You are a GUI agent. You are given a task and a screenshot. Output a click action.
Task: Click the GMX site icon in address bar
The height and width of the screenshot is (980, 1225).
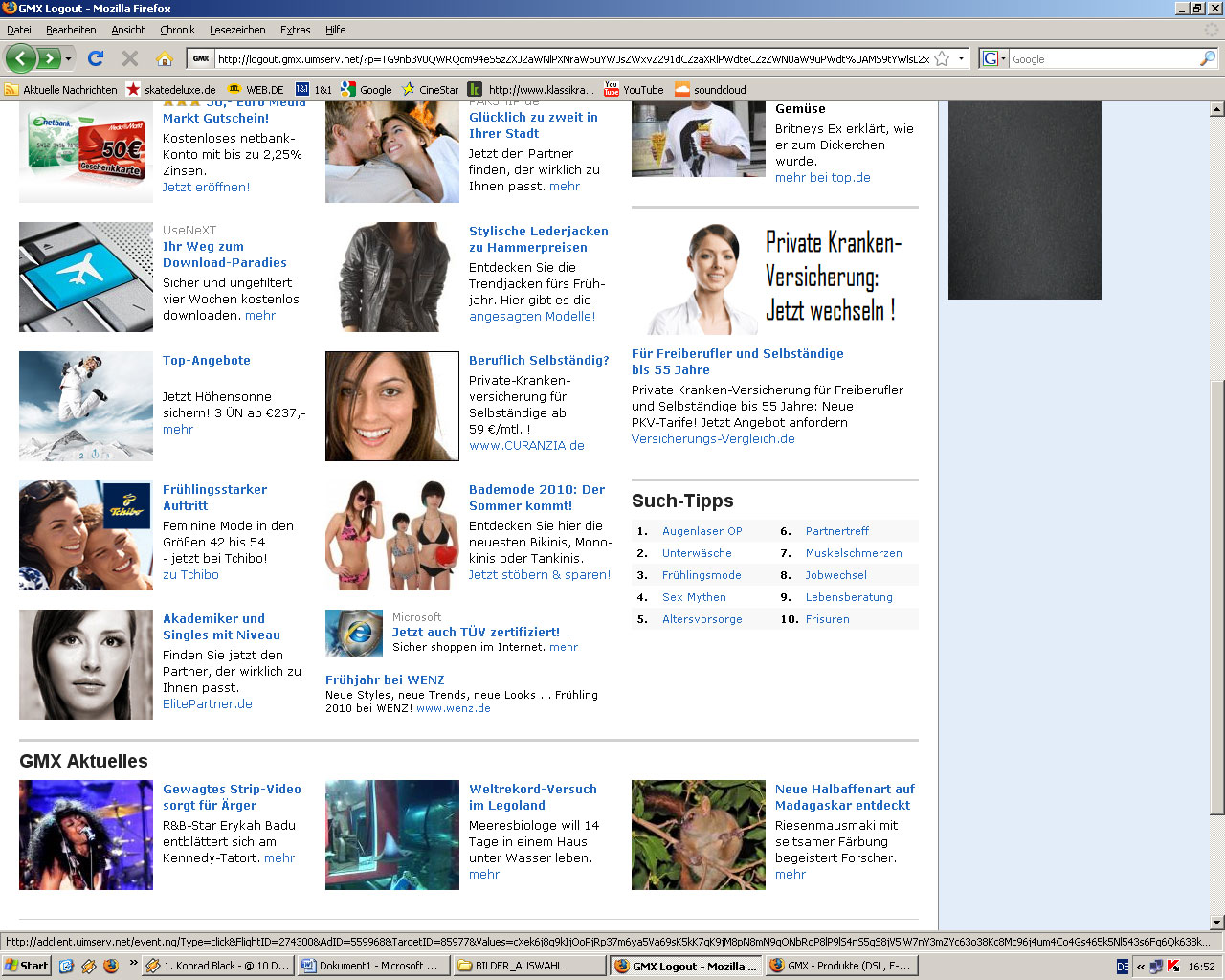point(201,58)
